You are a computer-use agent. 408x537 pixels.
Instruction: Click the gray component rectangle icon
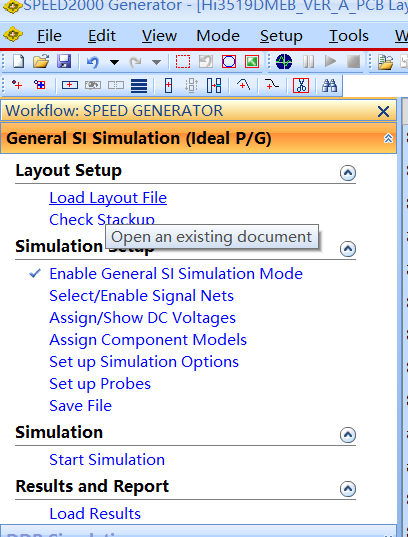click(x=93, y=85)
